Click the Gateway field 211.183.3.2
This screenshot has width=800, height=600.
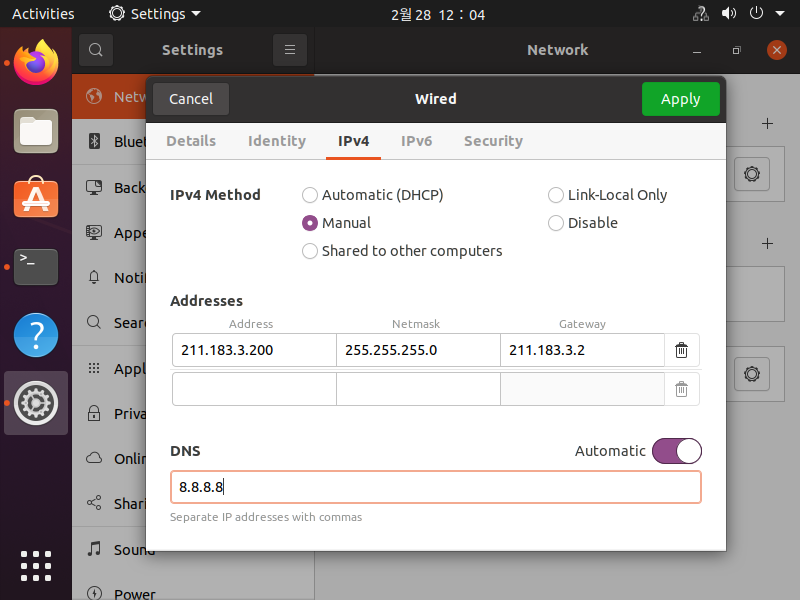click(x=582, y=350)
